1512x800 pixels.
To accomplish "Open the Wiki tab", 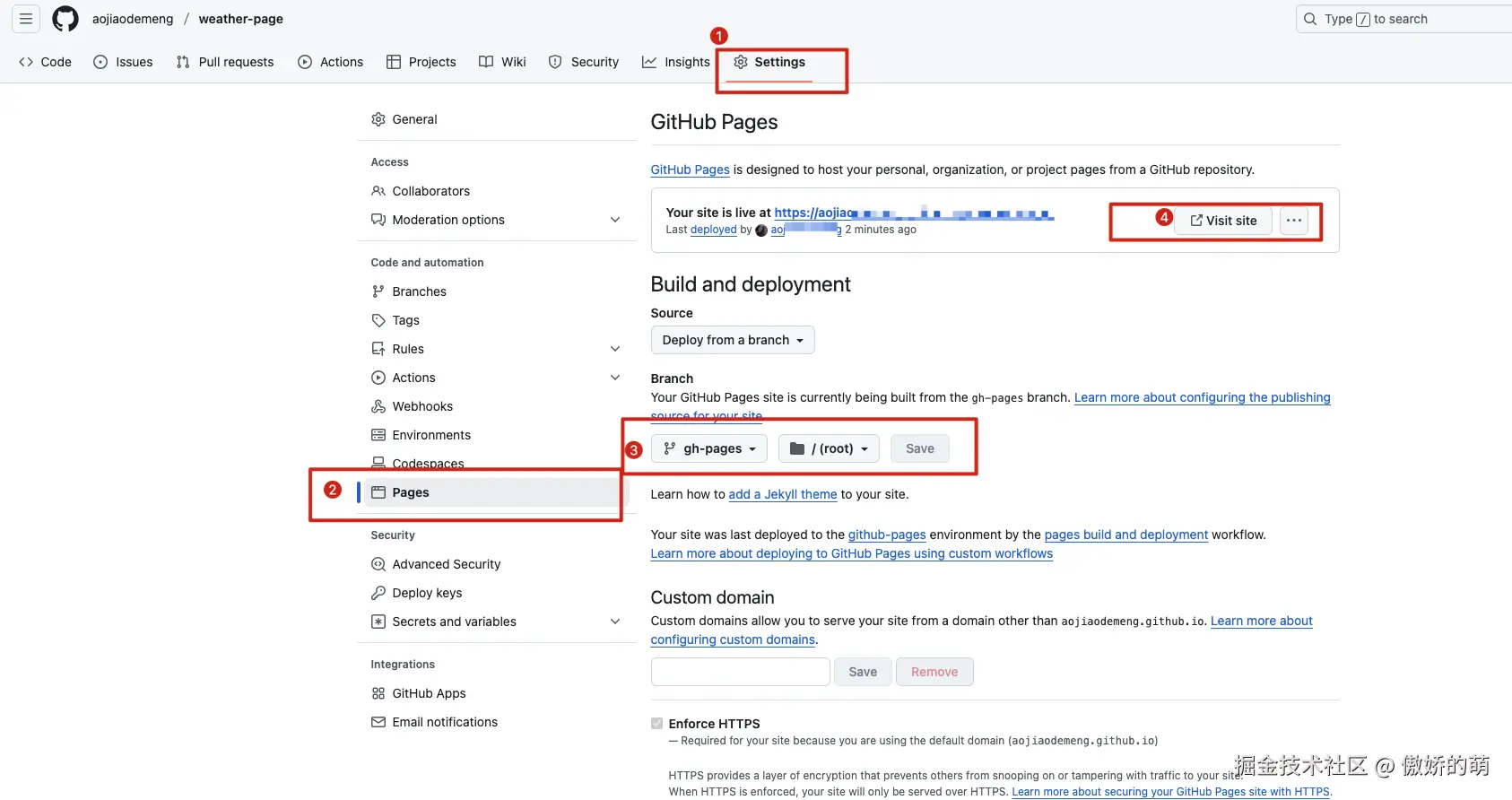I will click(x=502, y=62).
